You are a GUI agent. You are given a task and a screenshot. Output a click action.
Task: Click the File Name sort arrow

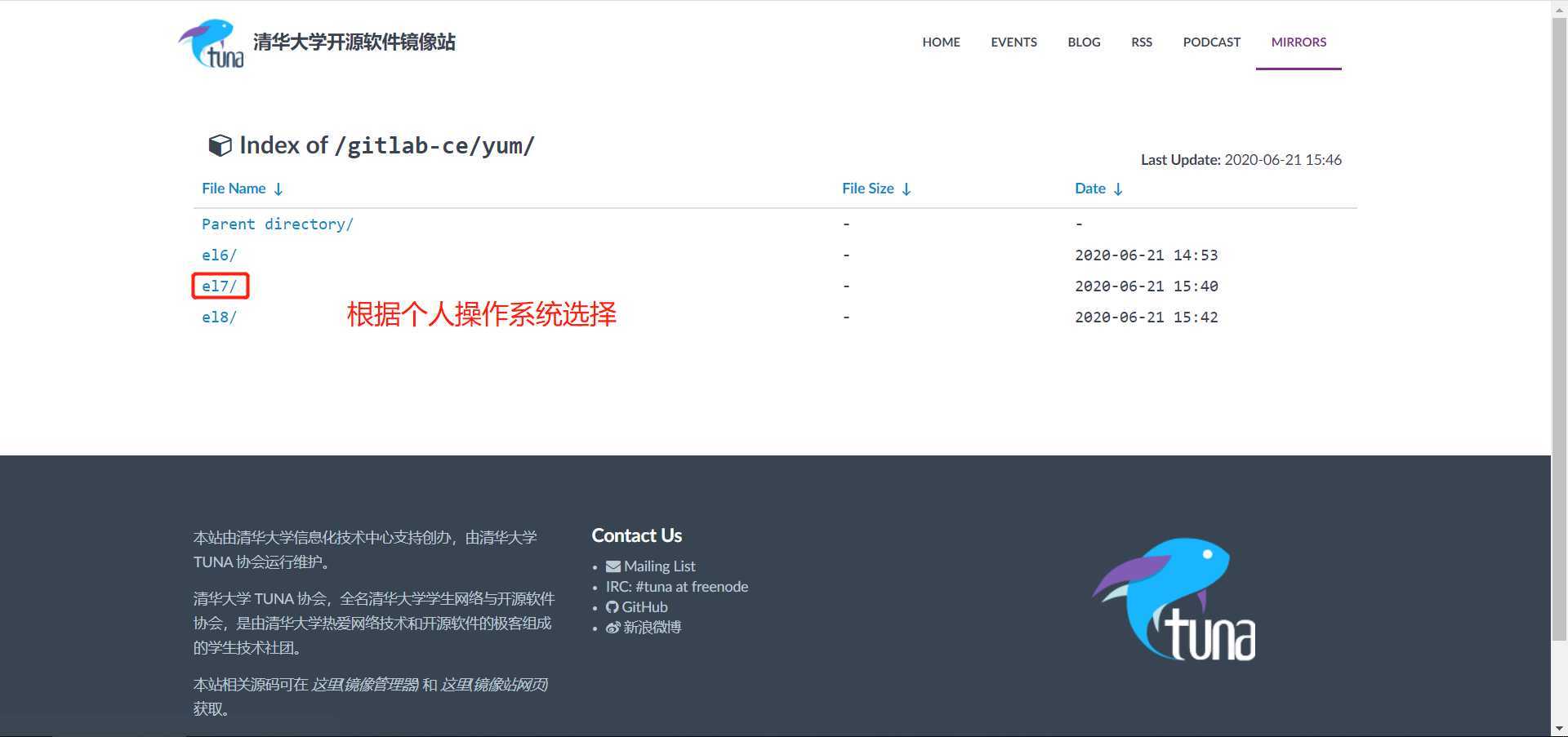(x=278, y=189)
